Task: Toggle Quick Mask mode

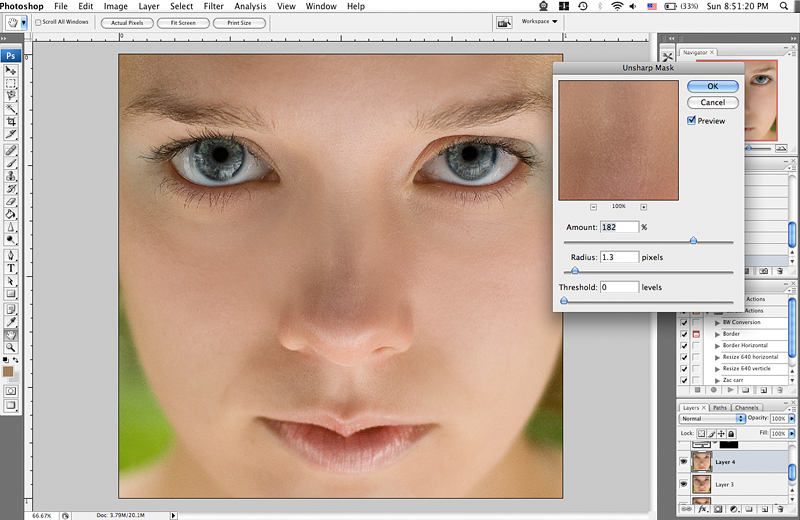Action: coord(11,391)
